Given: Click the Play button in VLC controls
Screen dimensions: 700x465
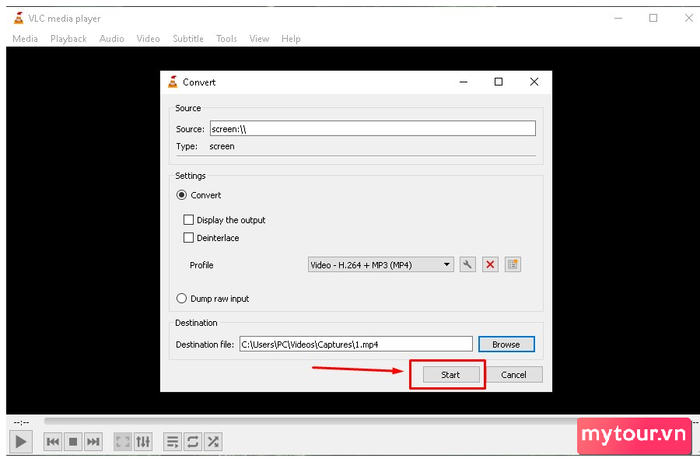Looking at the screenshot, I should [x=20, y=441].
